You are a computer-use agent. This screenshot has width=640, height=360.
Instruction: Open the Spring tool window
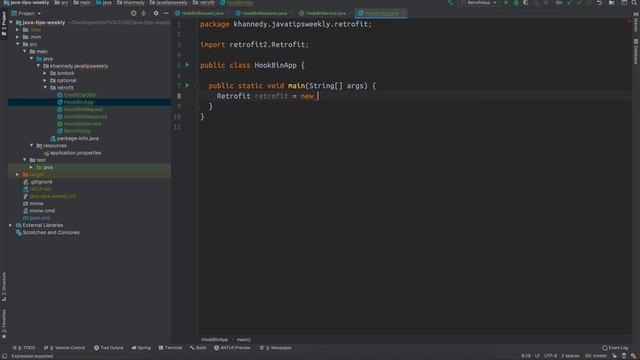point(141,348)
